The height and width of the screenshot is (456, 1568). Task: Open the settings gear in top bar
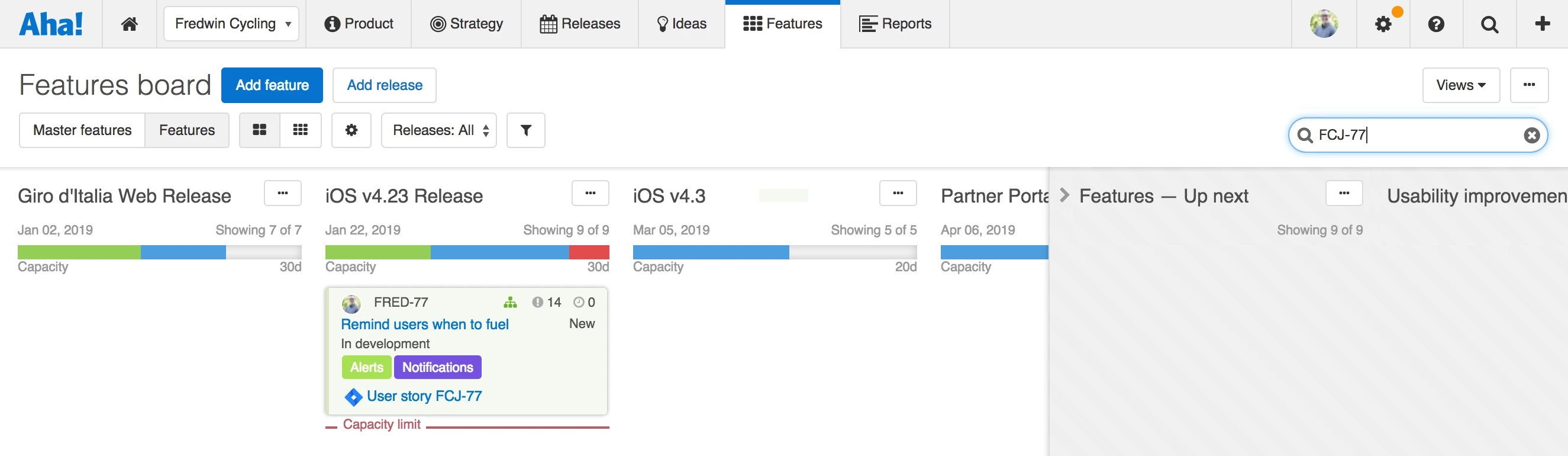tap(1383, 24)
